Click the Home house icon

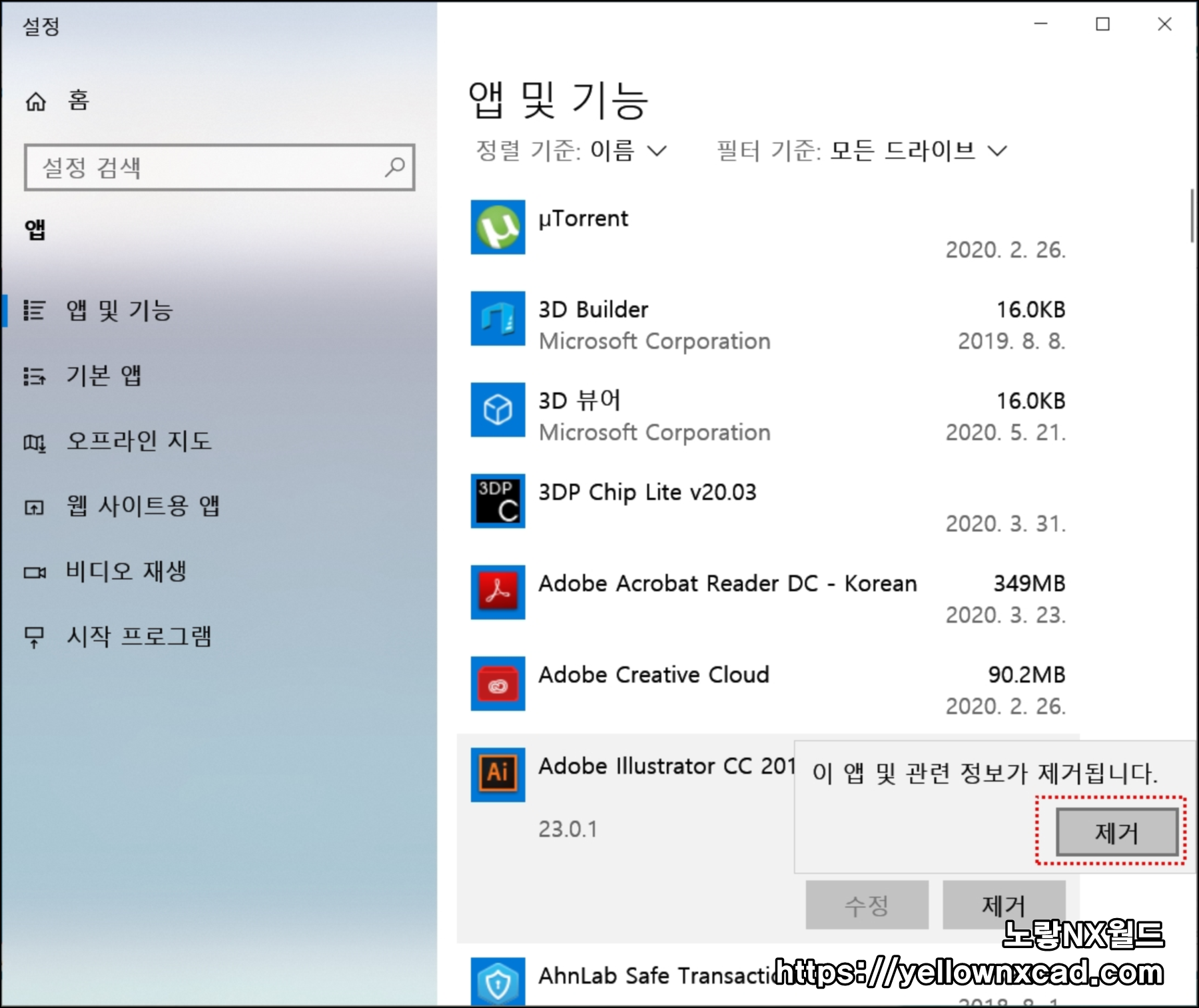[35, 101]
